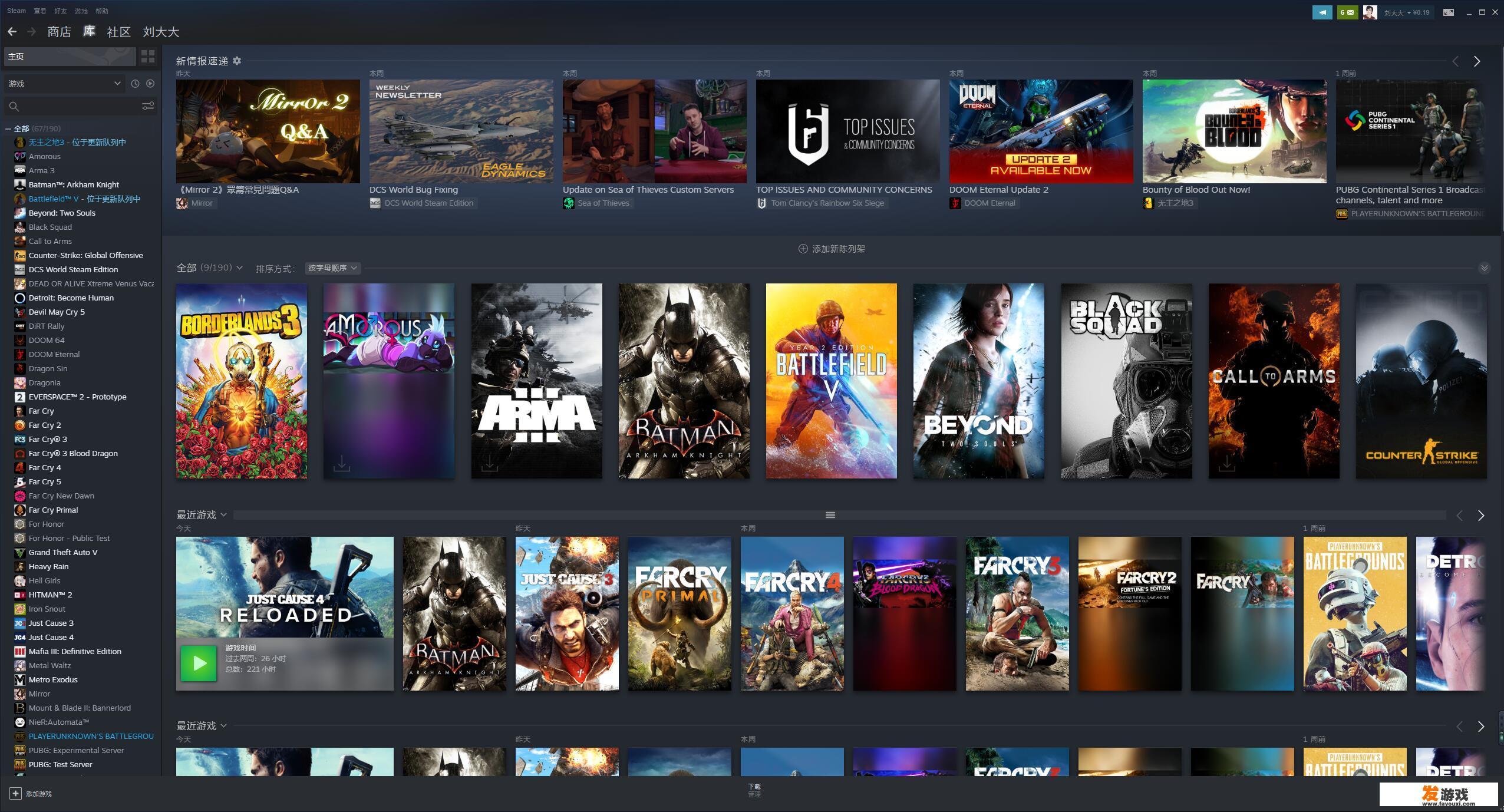Show previous games in first recent shelf
The image size is (1504, 812).
pos(1459,516)
